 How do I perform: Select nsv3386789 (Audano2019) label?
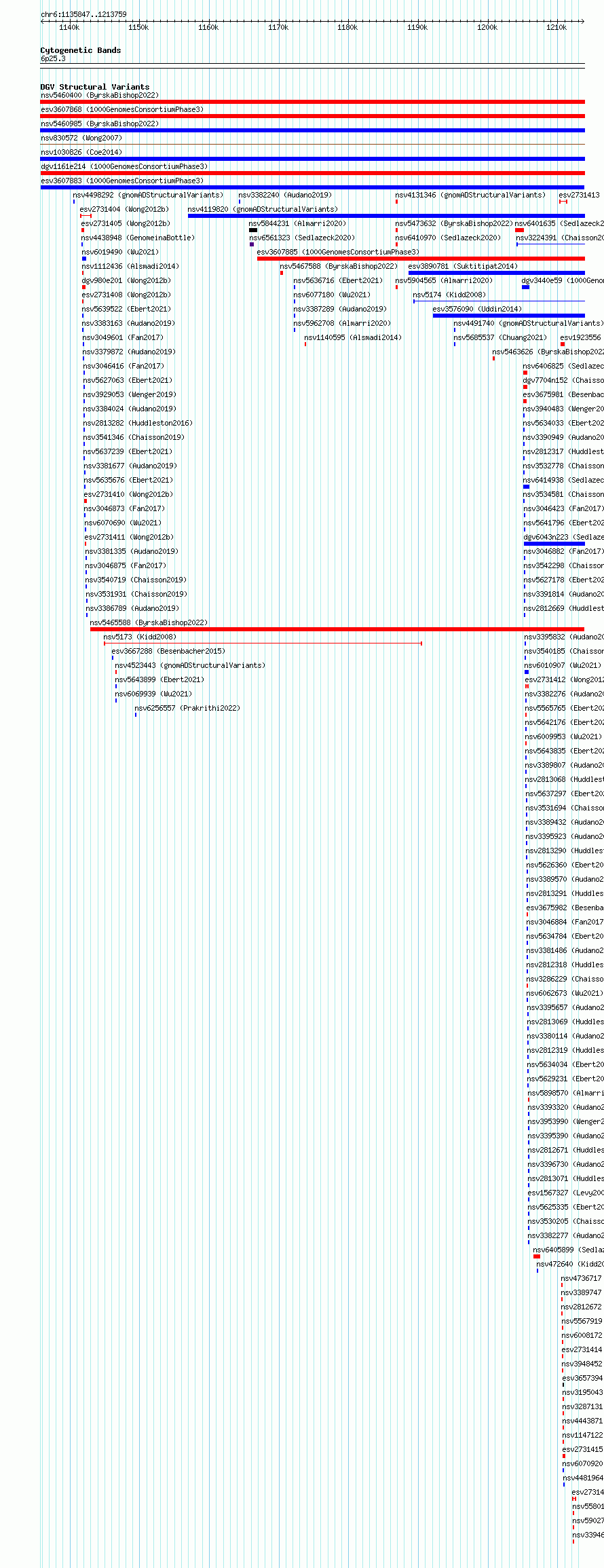[133, 608]
